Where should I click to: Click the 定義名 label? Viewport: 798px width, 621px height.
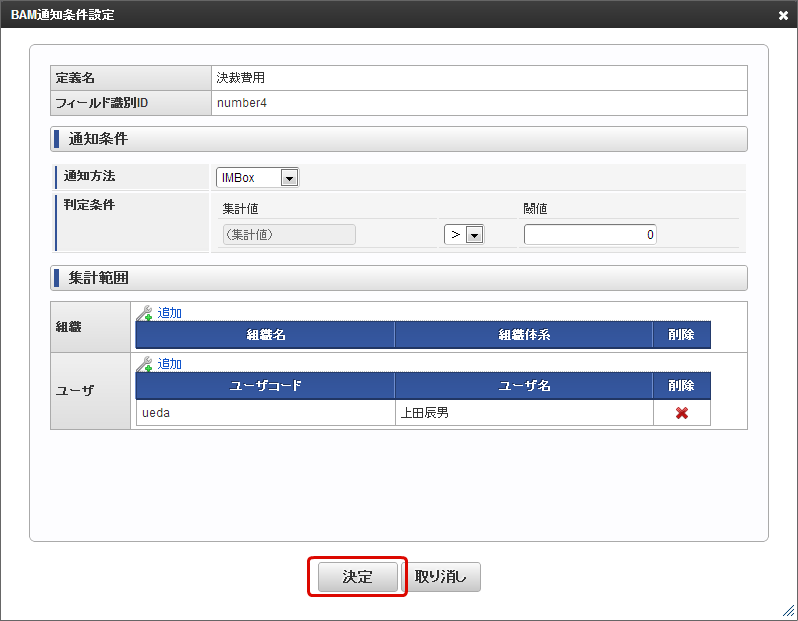(75, 78)
